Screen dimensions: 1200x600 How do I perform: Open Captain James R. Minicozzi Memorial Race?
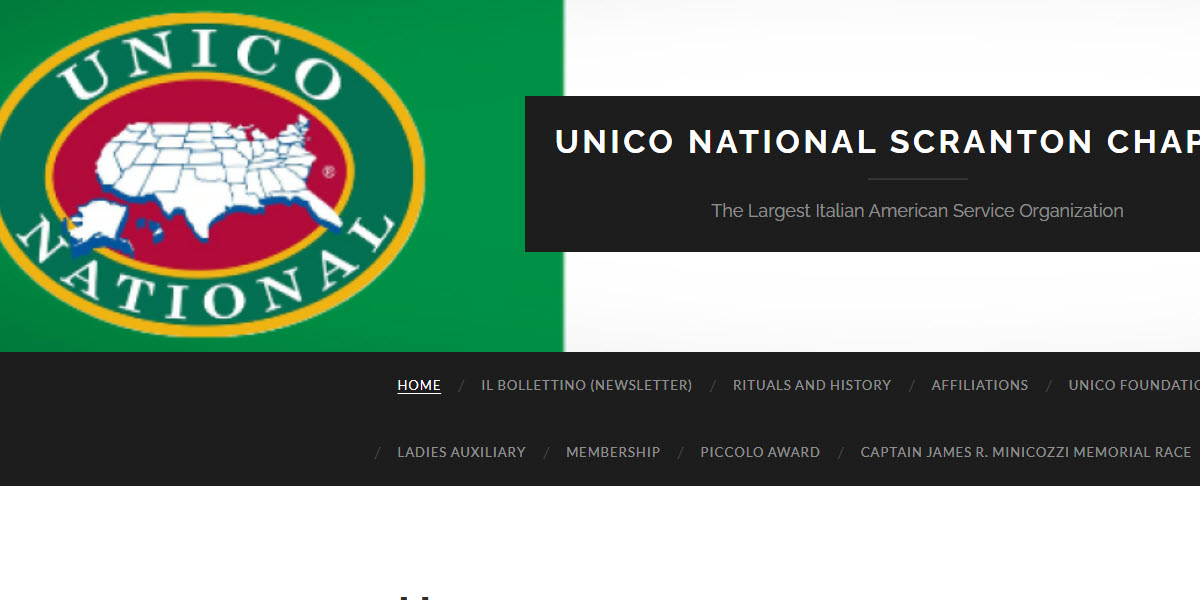point(1026,452)
